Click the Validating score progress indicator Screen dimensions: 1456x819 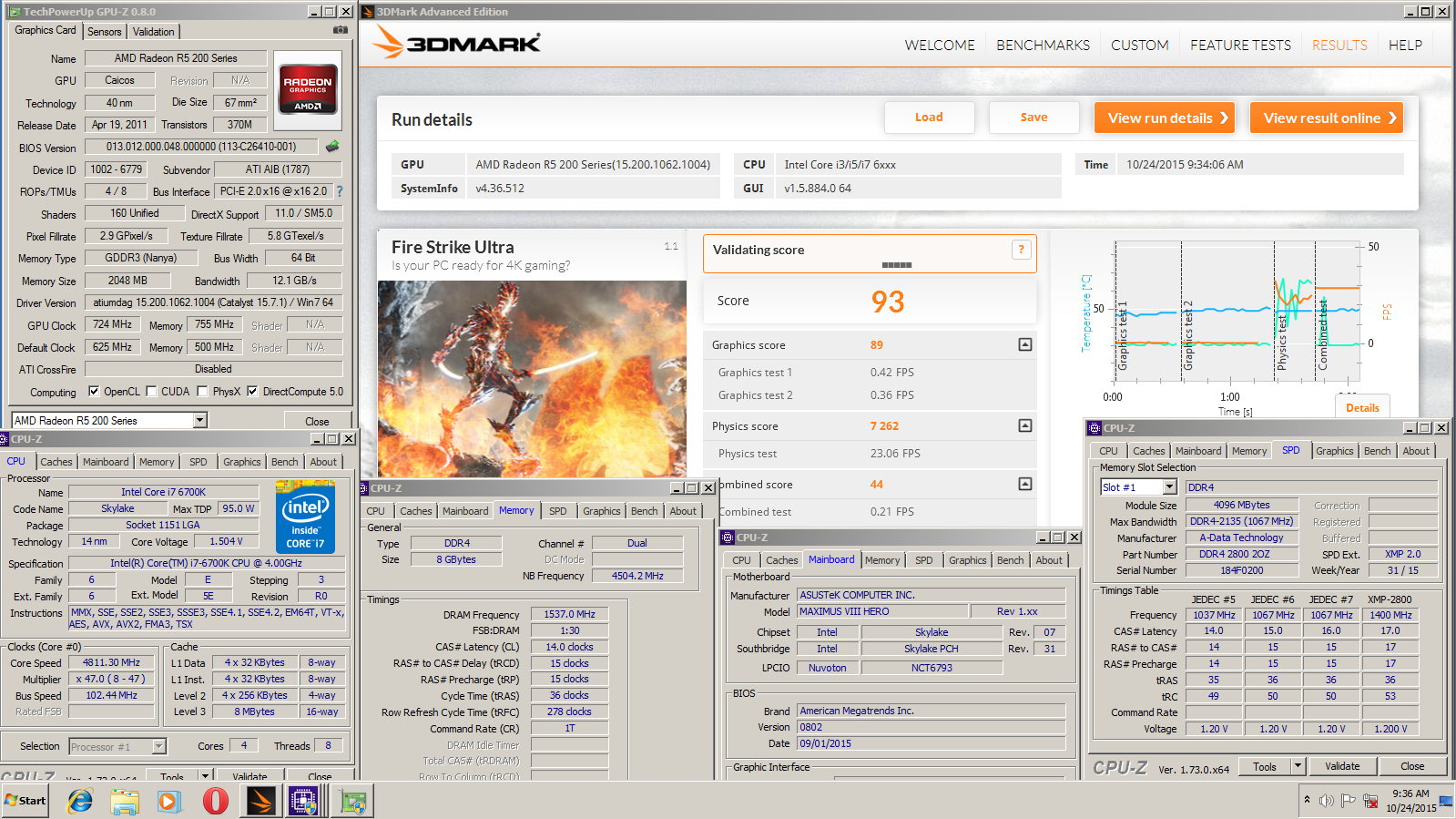click(896, 265)
